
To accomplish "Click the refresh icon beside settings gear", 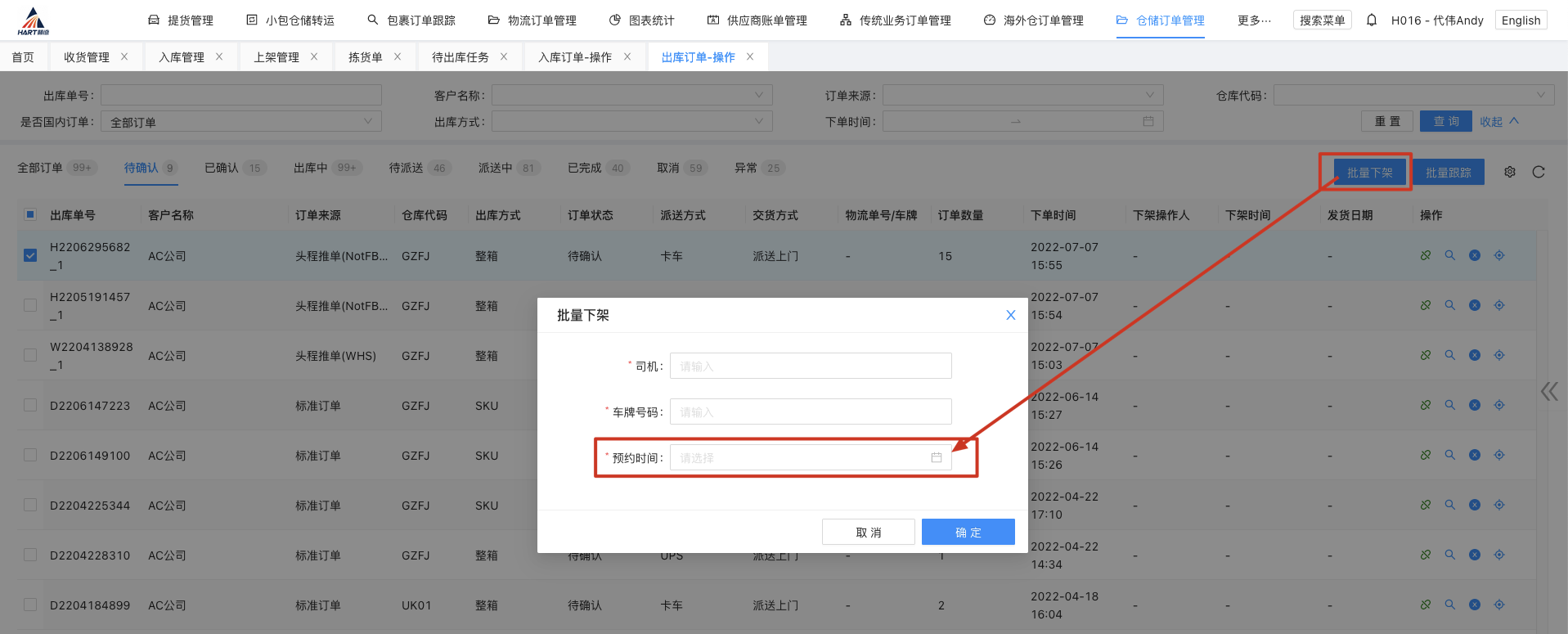I will point(1539,172).
